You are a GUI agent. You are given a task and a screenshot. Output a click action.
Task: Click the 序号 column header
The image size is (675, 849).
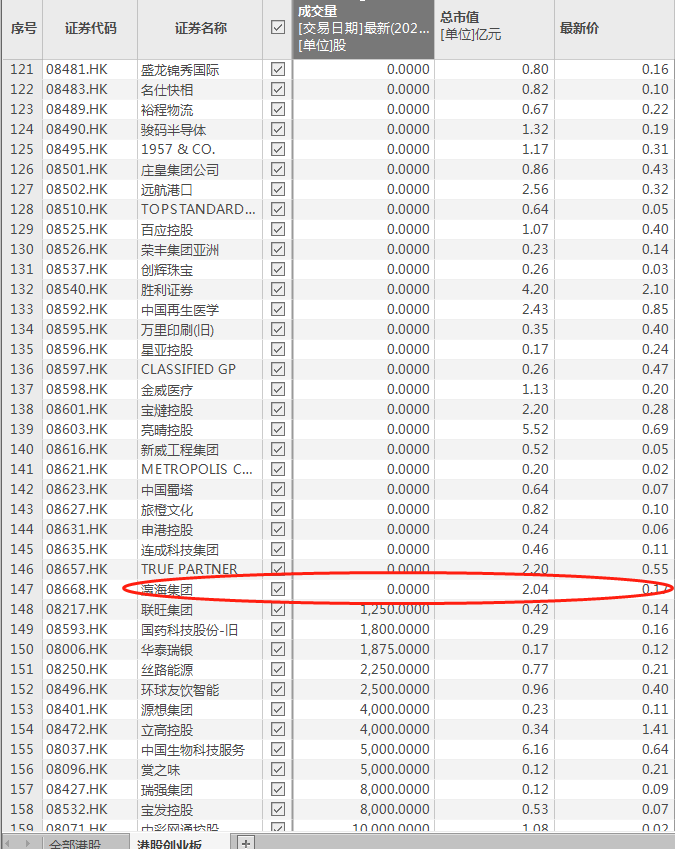coord(23,28)
